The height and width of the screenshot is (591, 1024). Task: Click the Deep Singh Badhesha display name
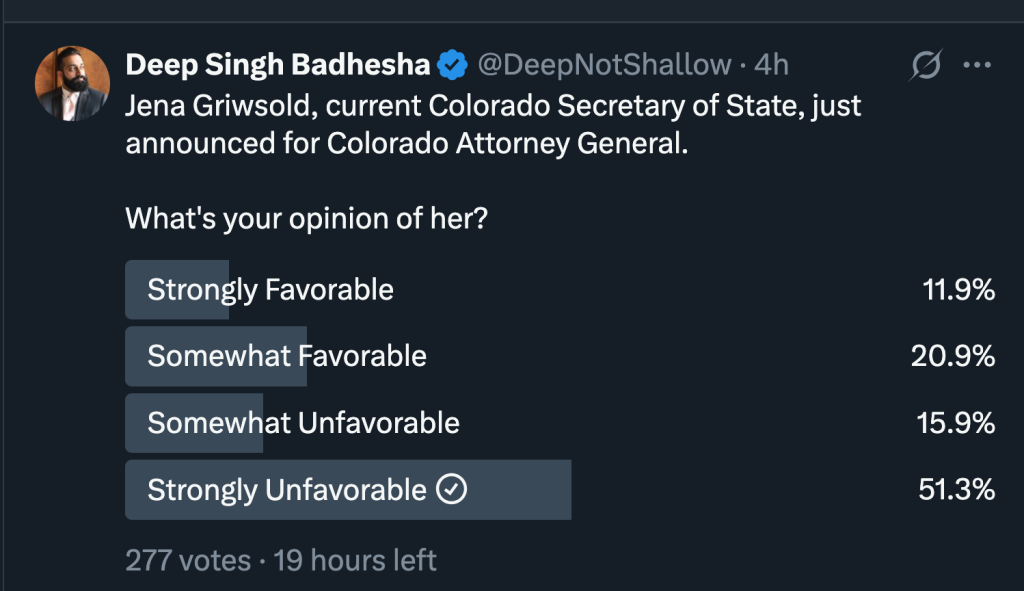(x=278, y=66)
